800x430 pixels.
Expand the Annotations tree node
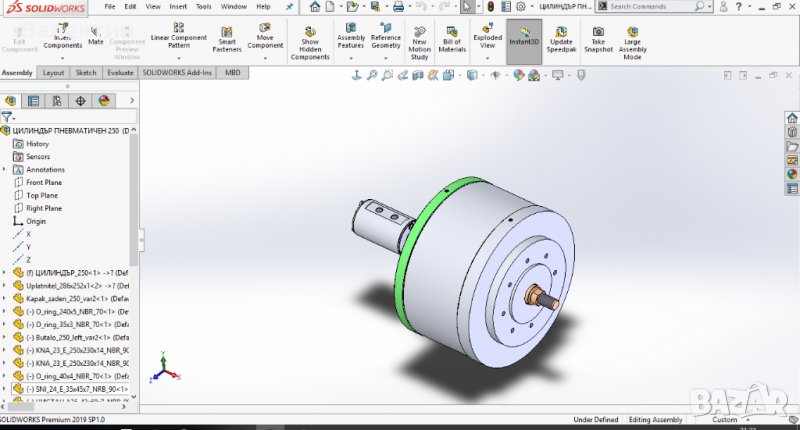coord(7,170)
